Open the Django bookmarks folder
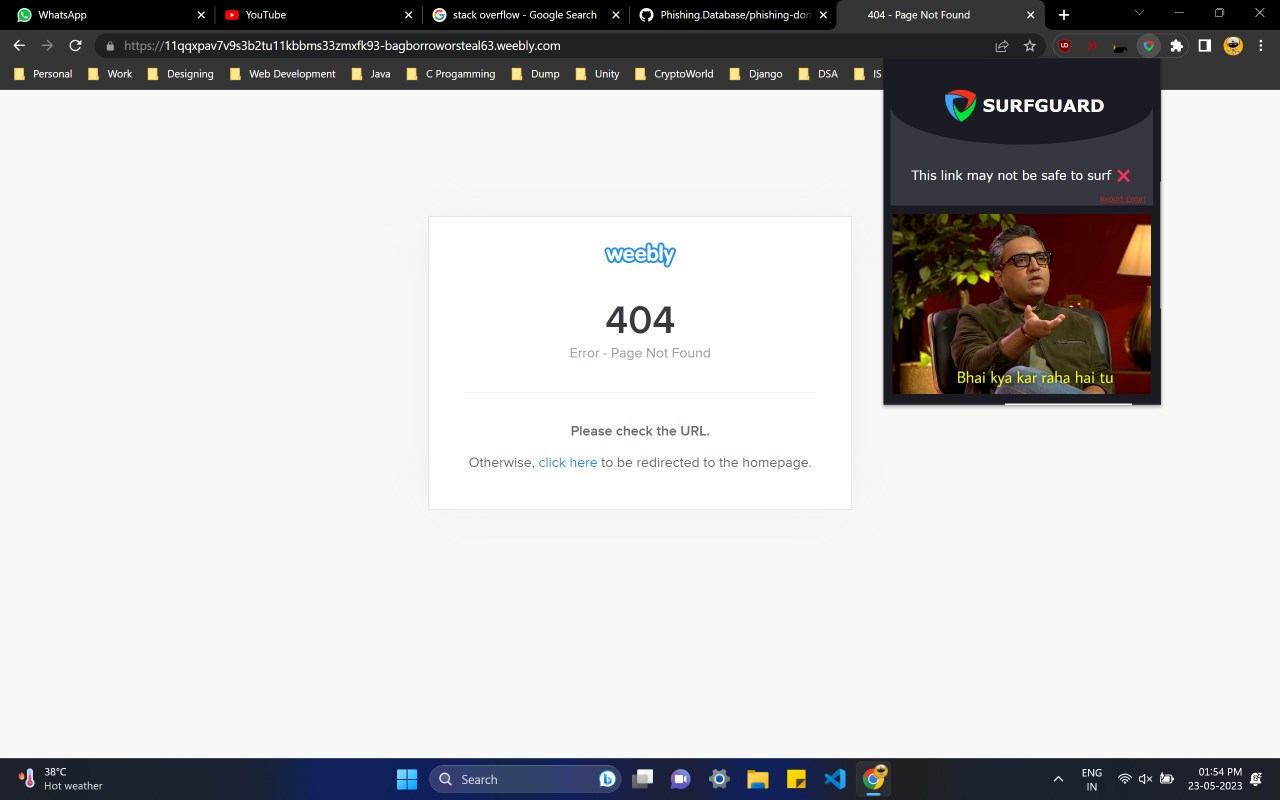 pos(757,74)
